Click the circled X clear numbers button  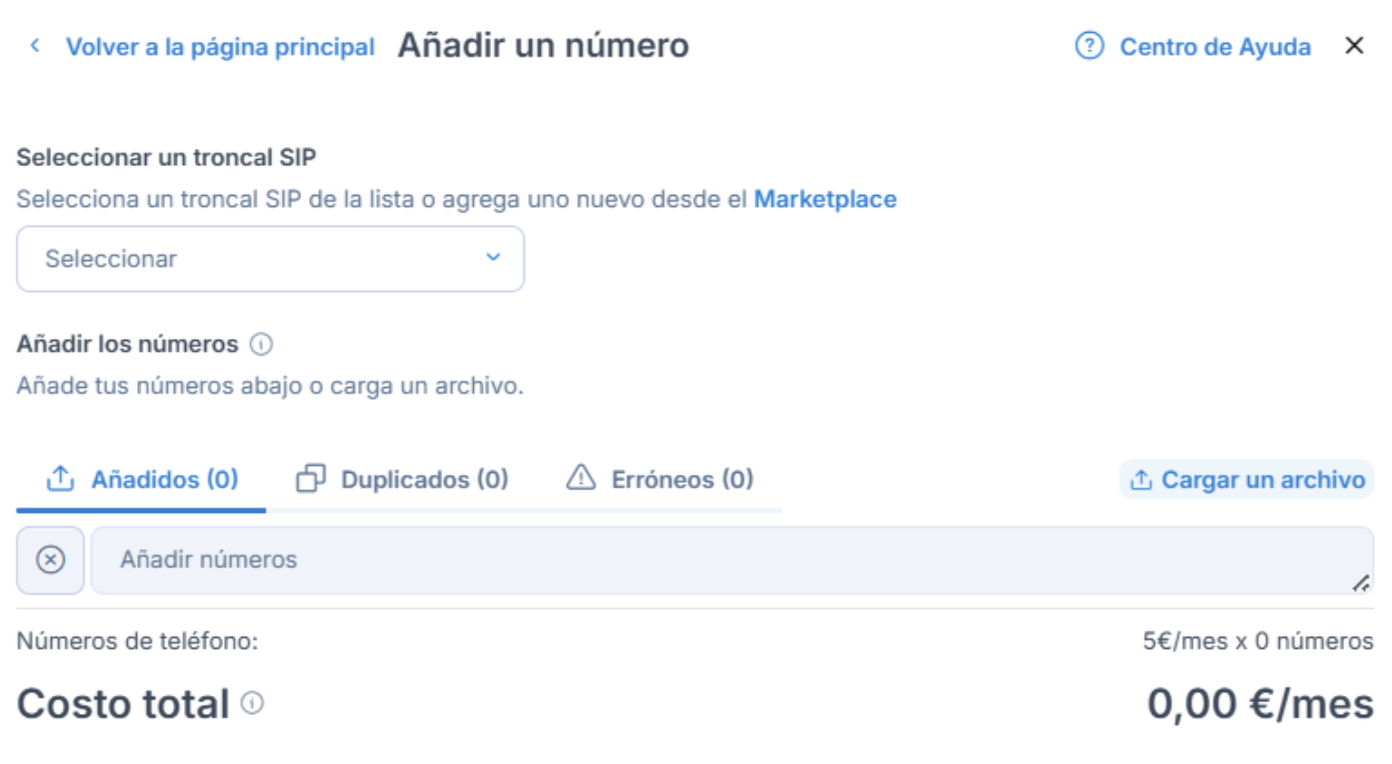[50, 560]
